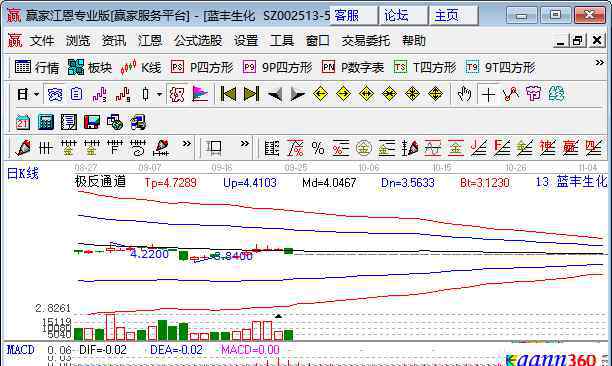Viewport: 612px width, 366px height.
Task: Click the calculator icon
Action: [46, 123]
